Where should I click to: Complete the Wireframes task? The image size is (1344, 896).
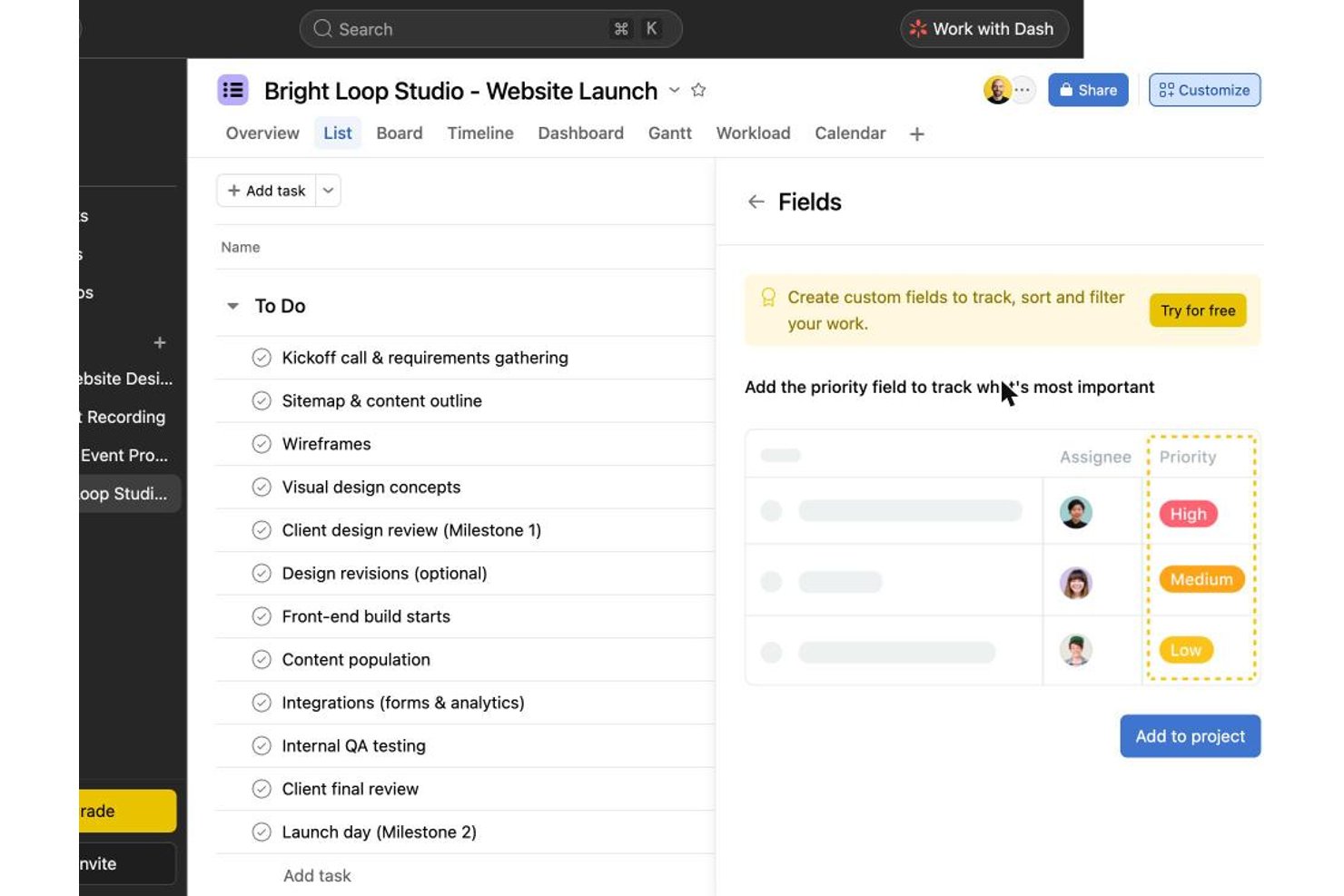click(x=262, y=444)
